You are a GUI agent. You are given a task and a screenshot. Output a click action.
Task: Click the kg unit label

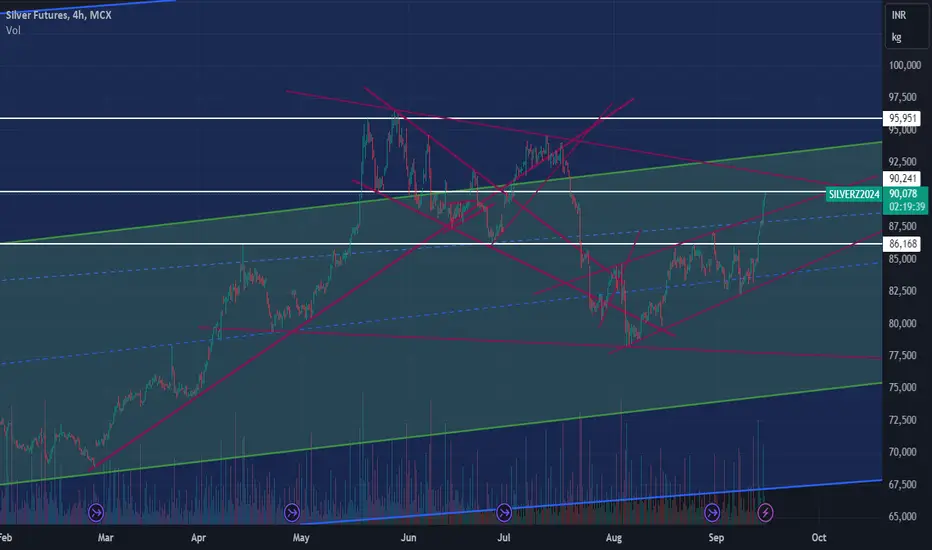point(896,37)
